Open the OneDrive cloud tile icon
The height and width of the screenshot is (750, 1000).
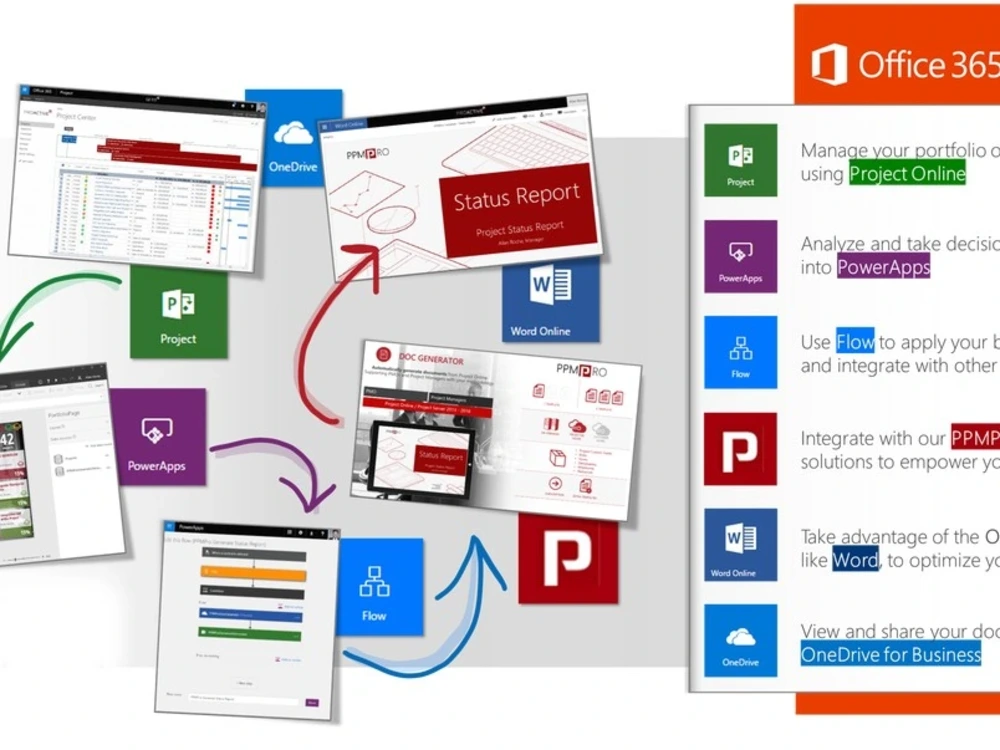(x=291, y=137)
